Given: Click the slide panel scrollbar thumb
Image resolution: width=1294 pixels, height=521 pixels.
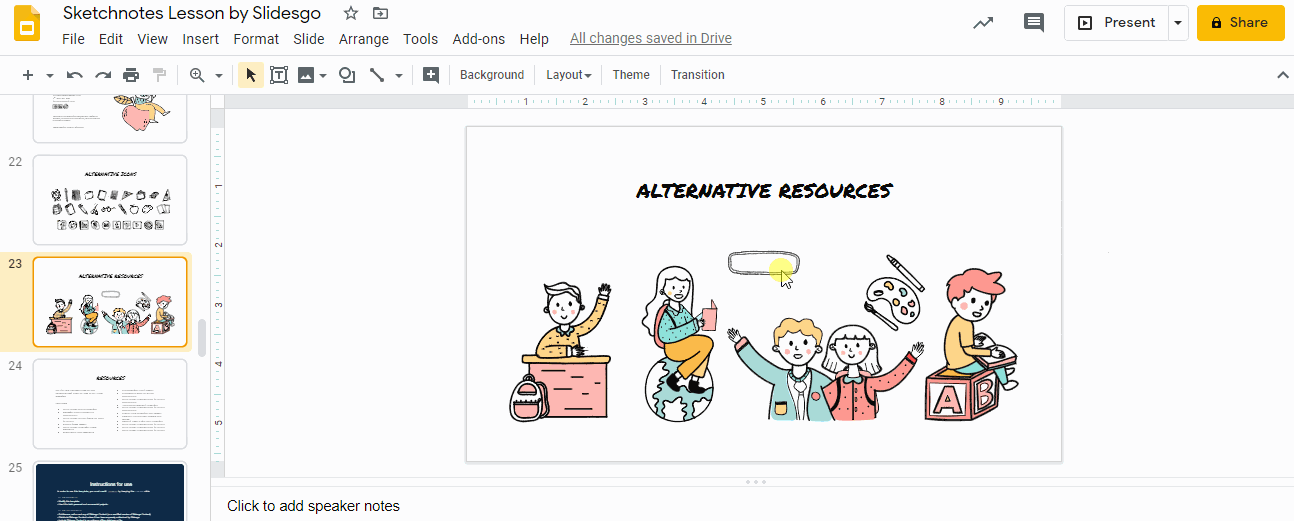Looking at the screenshot, I should pos(202,338).
